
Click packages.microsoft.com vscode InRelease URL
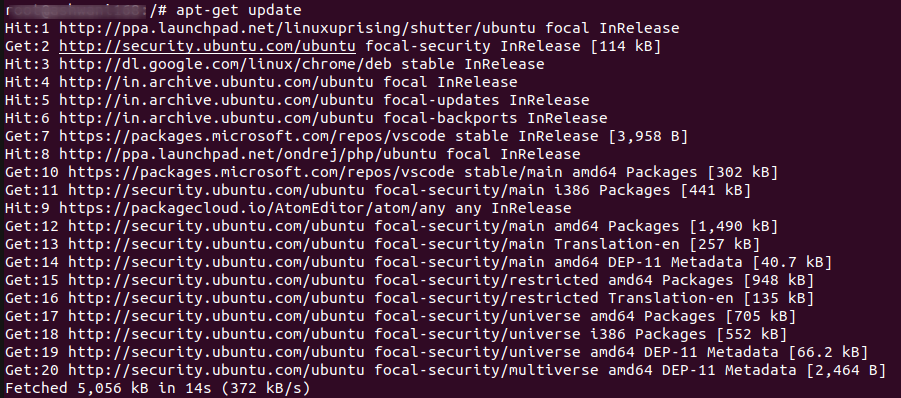(253, 136)
